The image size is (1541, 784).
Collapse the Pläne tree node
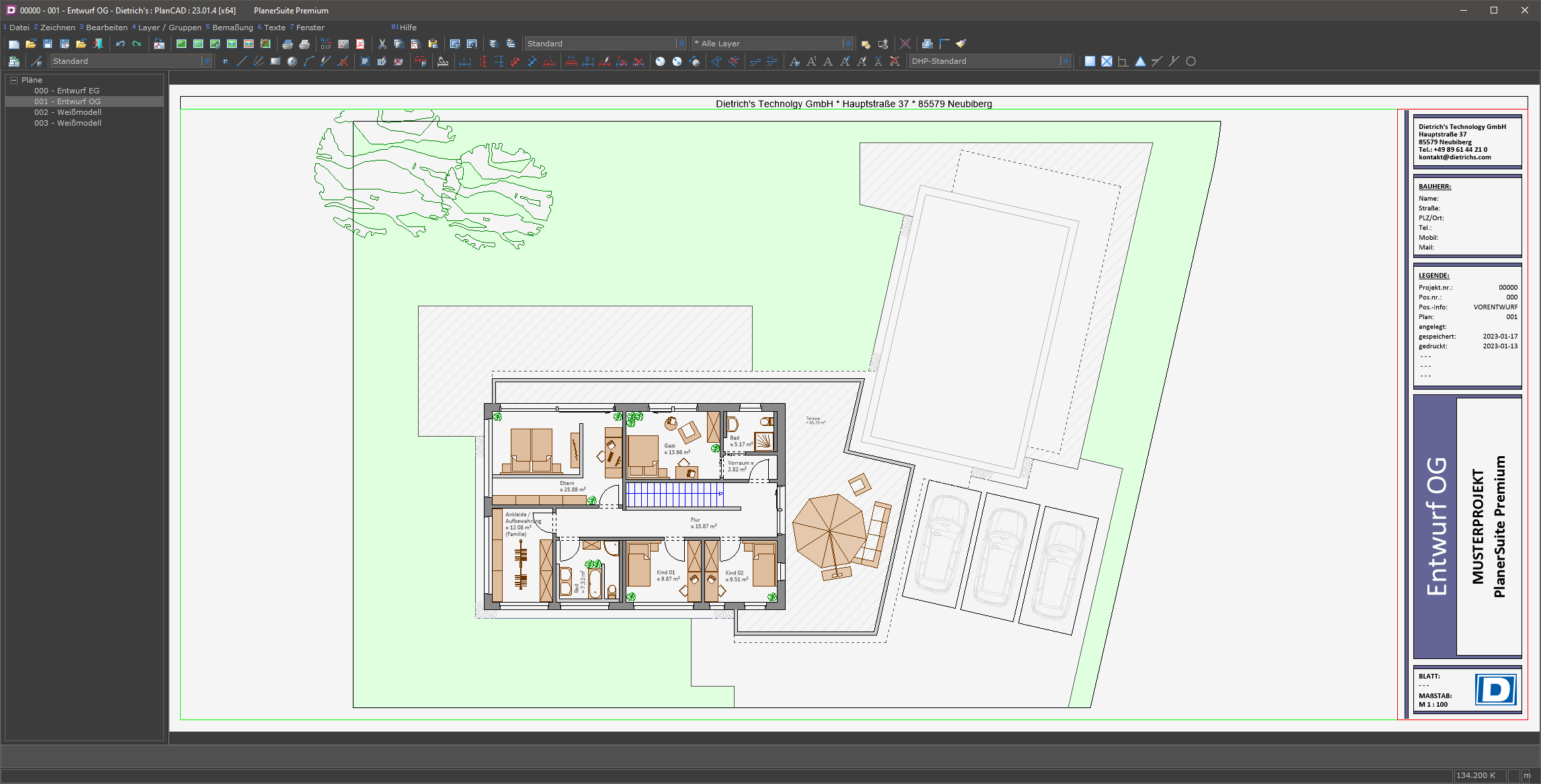(13, 80)
